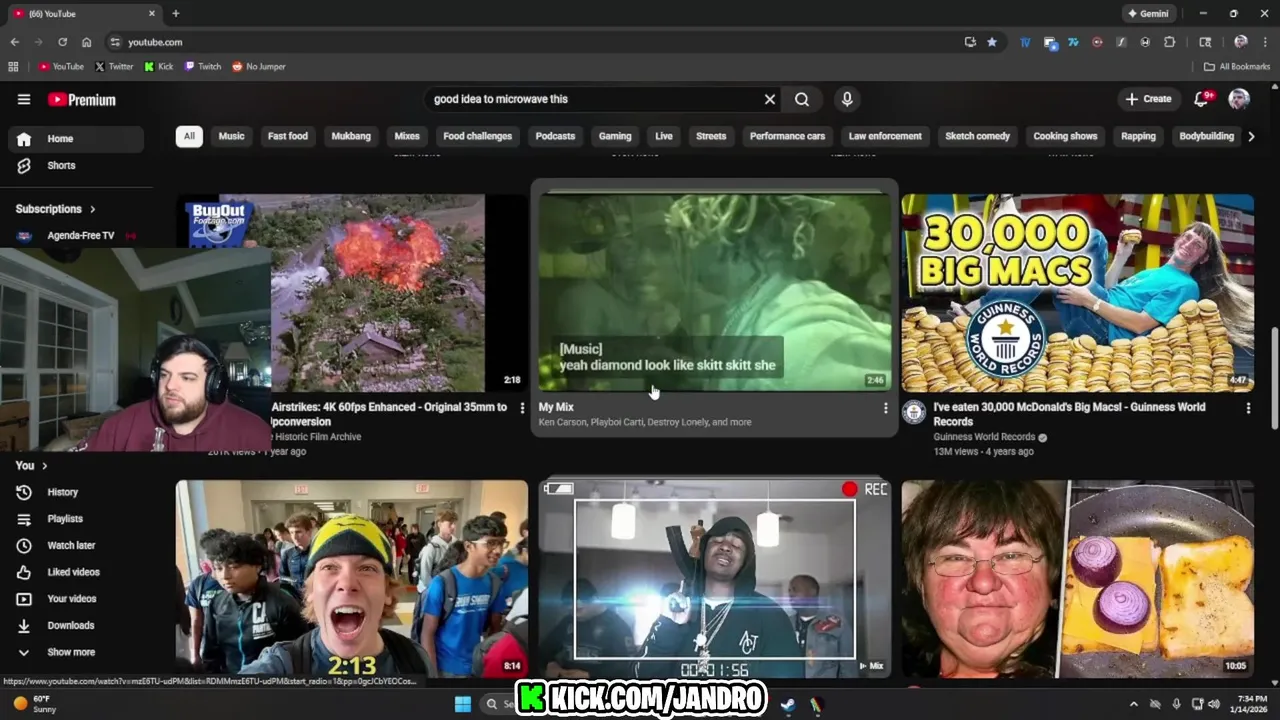Expand the Subscriptions section
Image resolution: width=1280 pixels, height=720 pixels.
56,209
